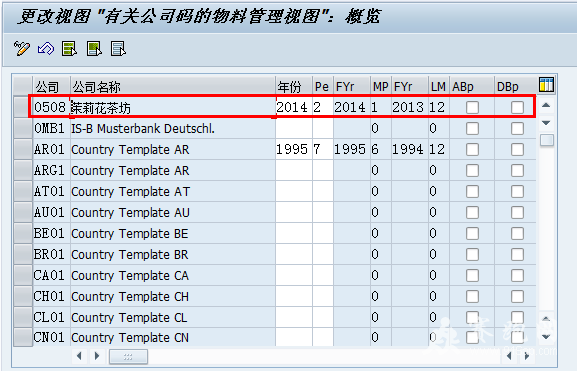Click the undo change arrow icon

[x=46, y=49]
